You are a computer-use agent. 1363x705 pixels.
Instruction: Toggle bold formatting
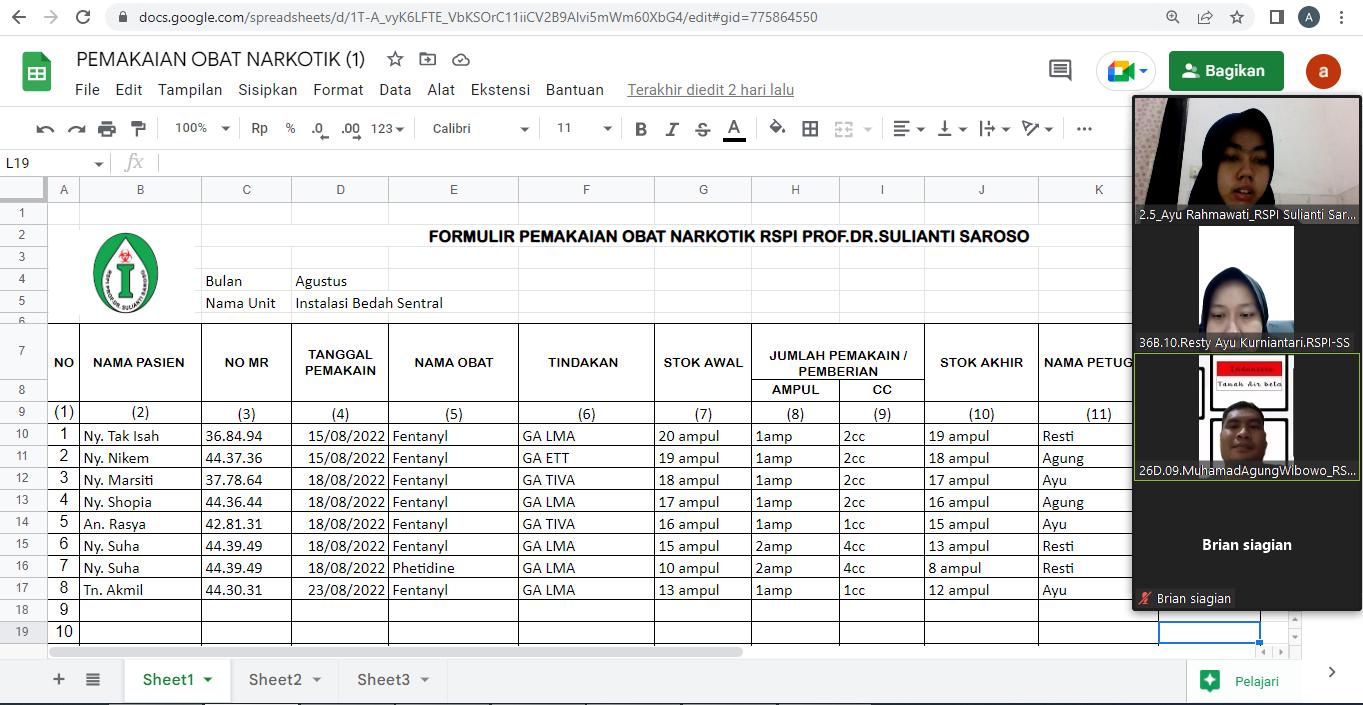click(x=641, y=129)
